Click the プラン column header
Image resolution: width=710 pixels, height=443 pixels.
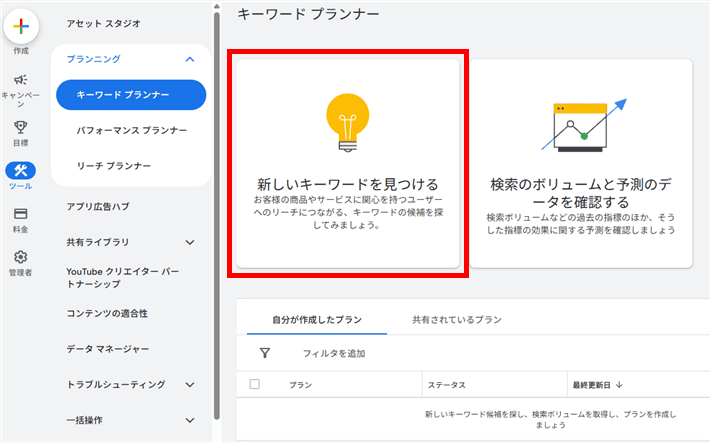(x=301, y=385)
